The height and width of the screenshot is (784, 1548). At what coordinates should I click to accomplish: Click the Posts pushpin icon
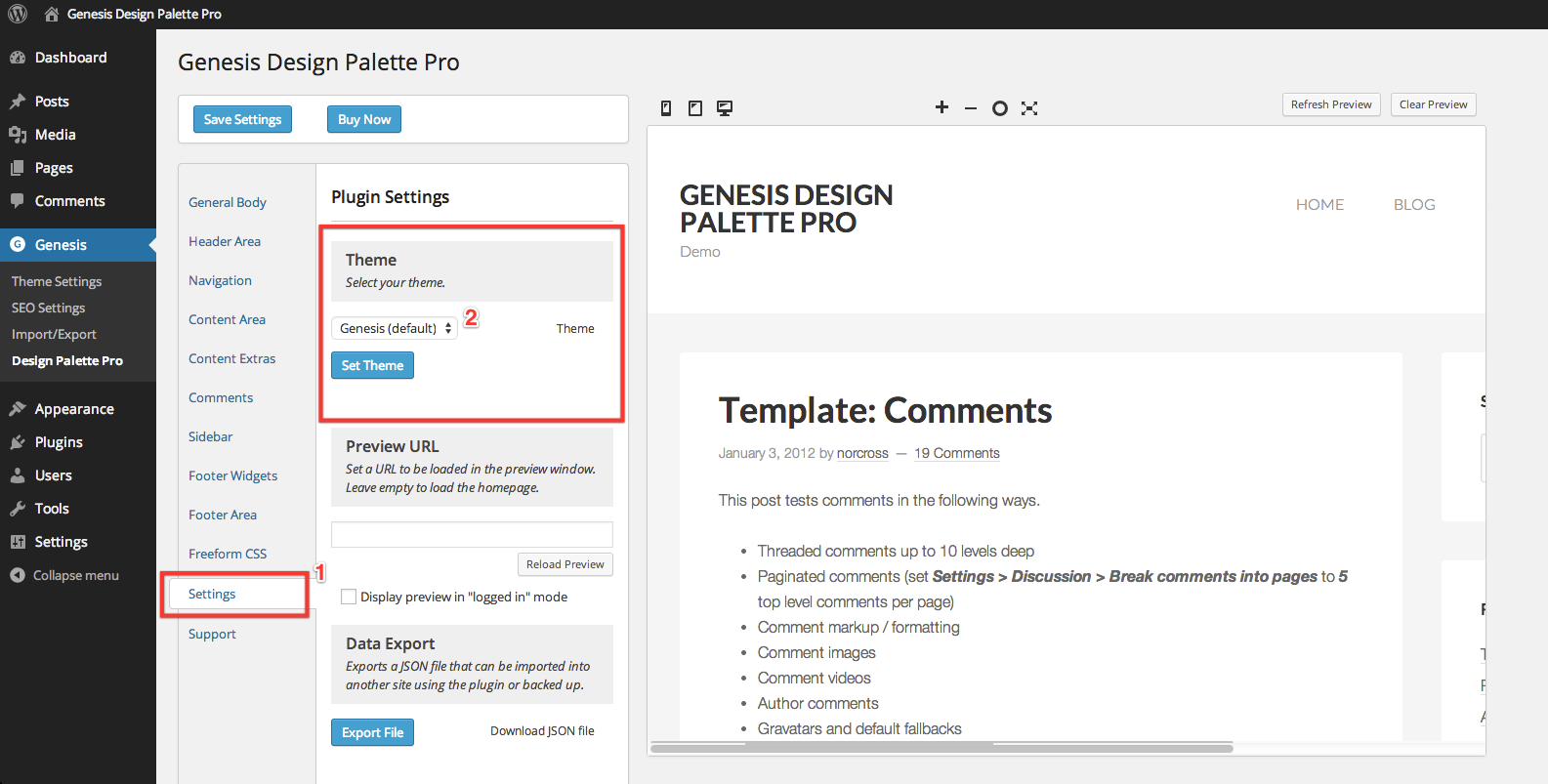18,102
